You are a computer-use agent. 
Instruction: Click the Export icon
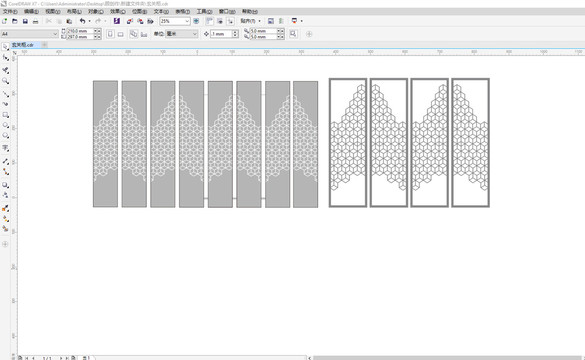(140, 21)
